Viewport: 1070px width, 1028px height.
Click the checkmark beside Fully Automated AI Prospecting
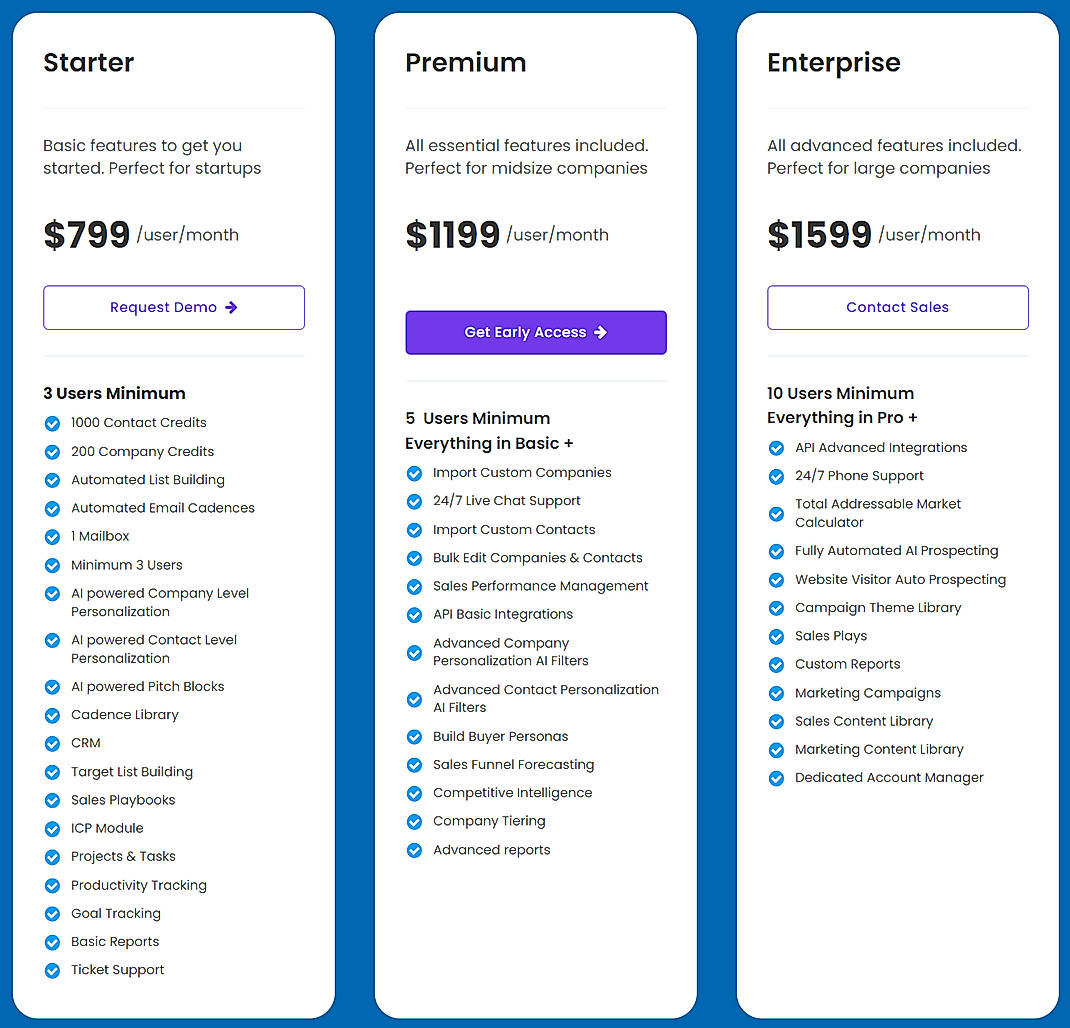(777, 550)
